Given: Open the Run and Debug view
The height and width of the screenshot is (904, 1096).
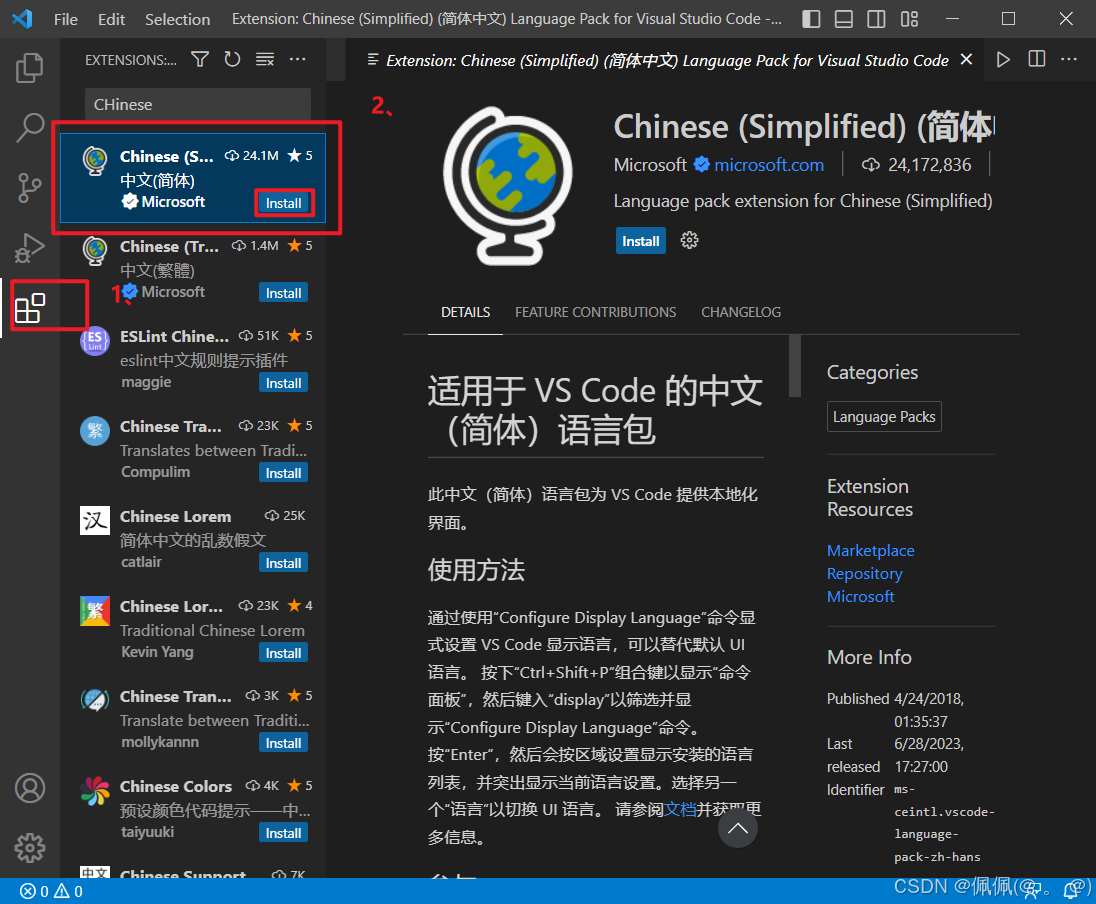Looking at the screenshot, I should [29, 247].
